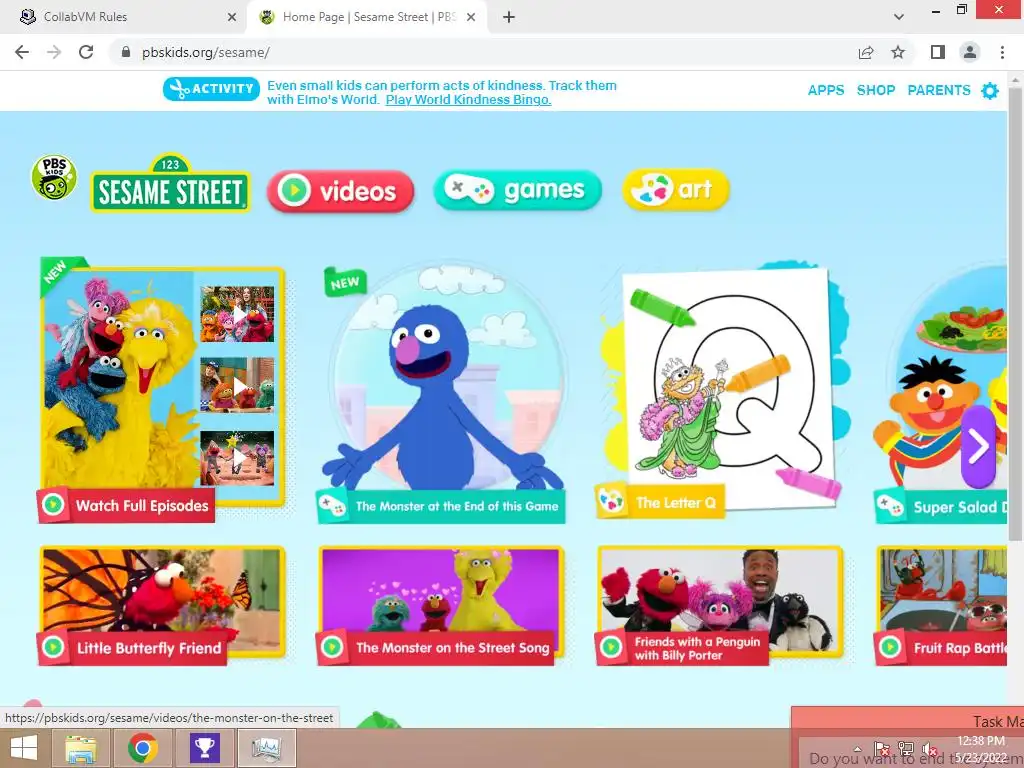Open the purple trophy taskbar app
This screenshot has width=1024, height=768.
[x=204, y=748]
